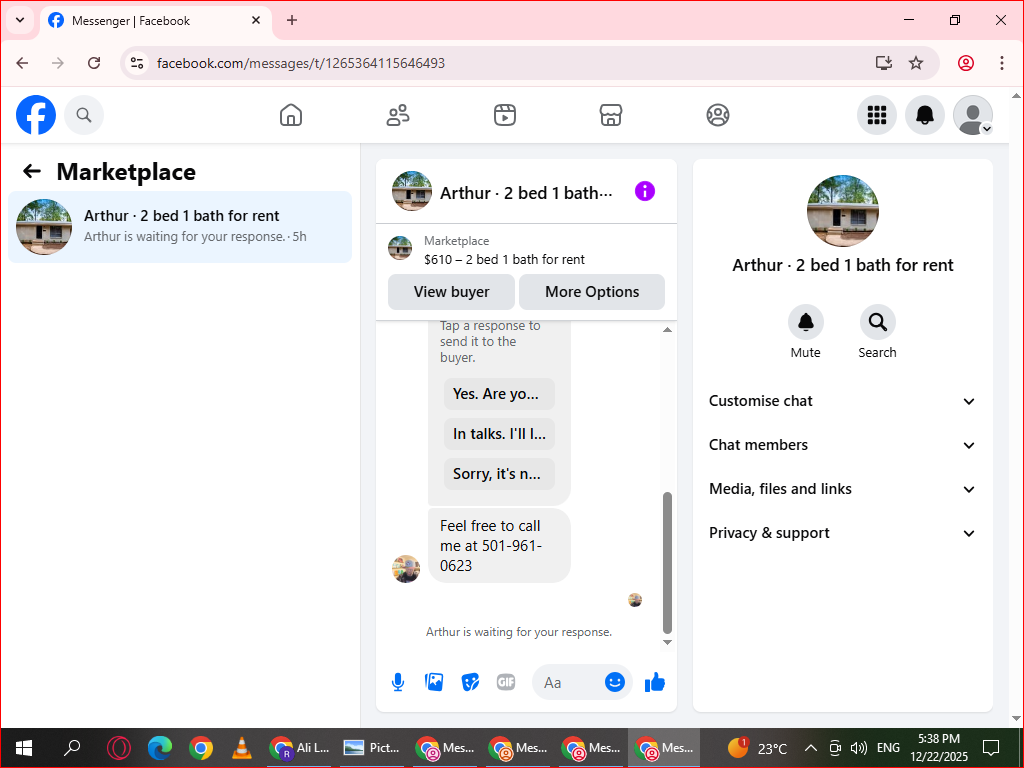Expand Chat members section
Image resolution: width=1024 pixels, height=768 pixels.
coord(842,445)
